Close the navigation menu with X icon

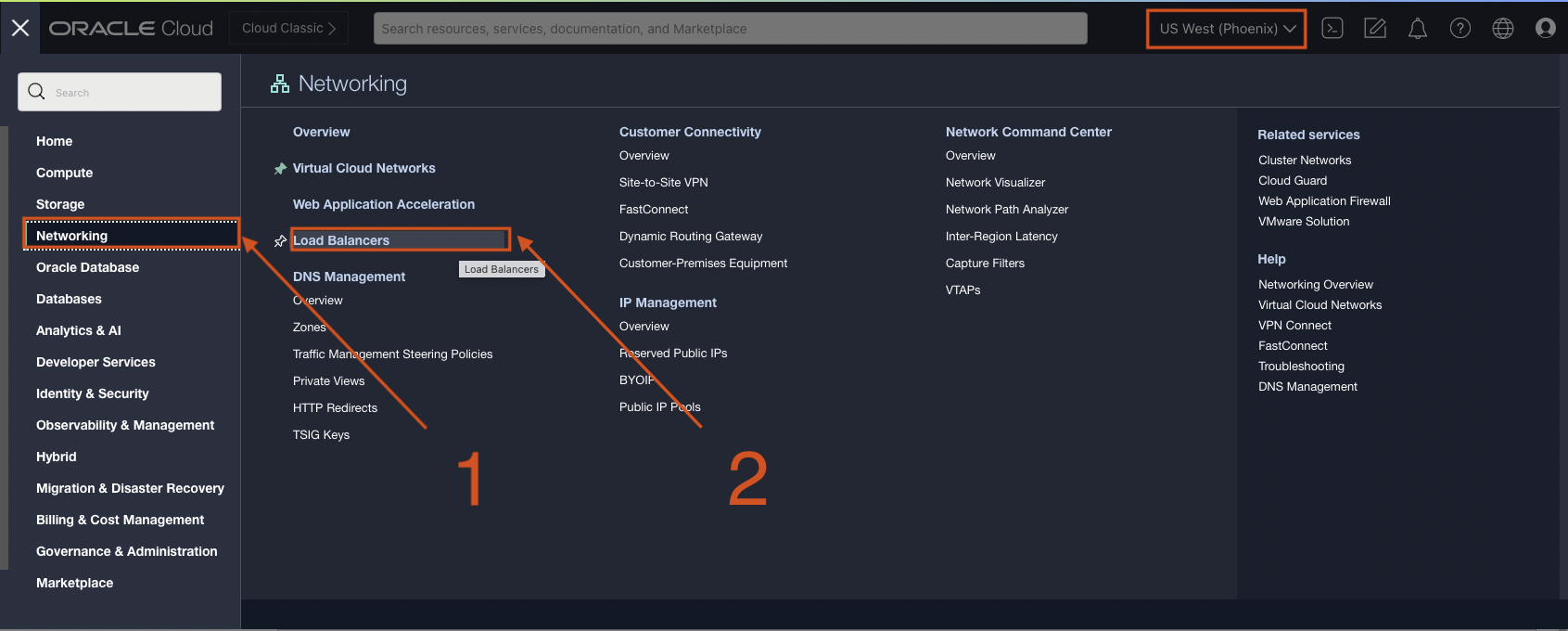(20, 28)
